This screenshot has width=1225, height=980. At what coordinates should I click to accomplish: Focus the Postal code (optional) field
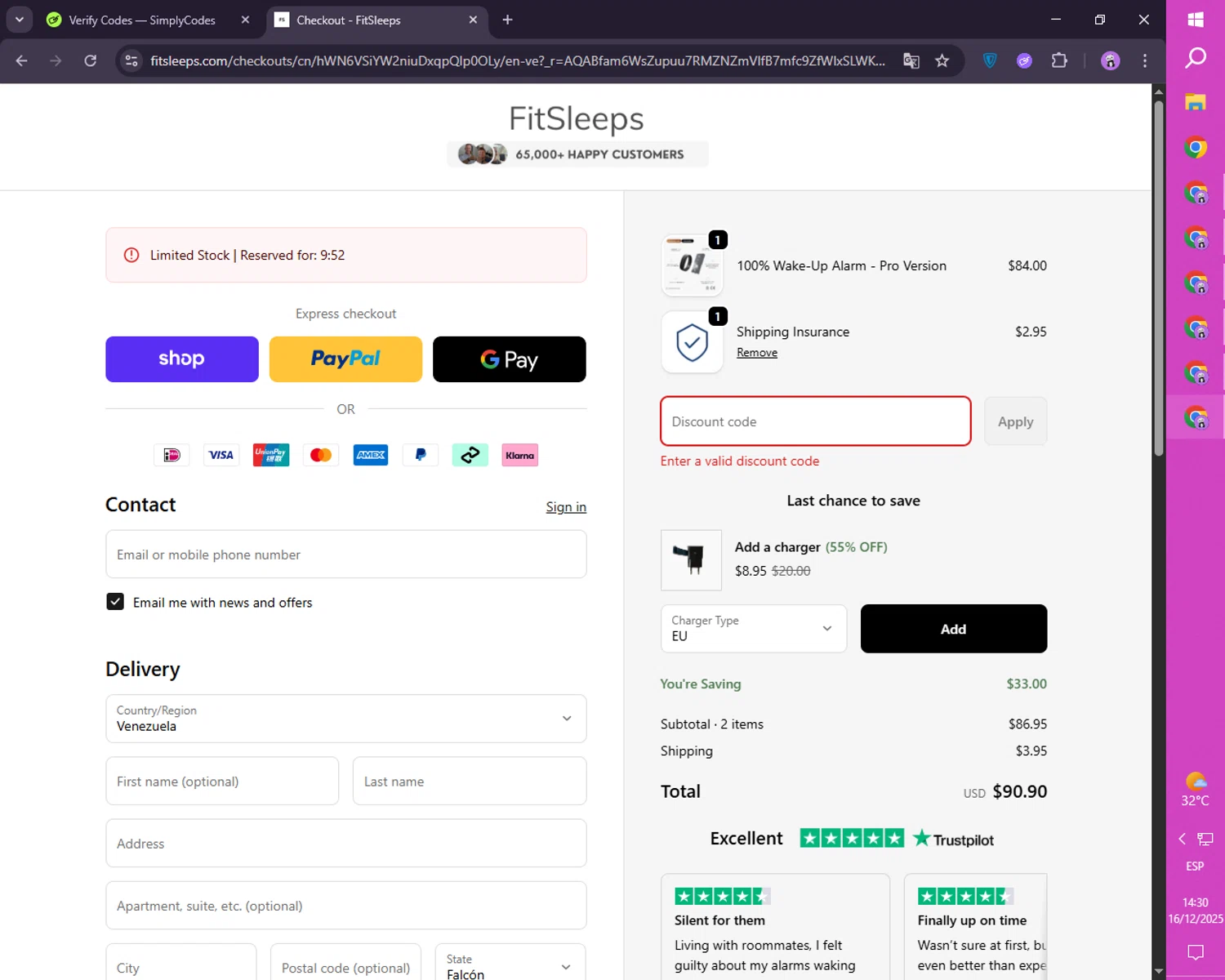click(346, 962)
